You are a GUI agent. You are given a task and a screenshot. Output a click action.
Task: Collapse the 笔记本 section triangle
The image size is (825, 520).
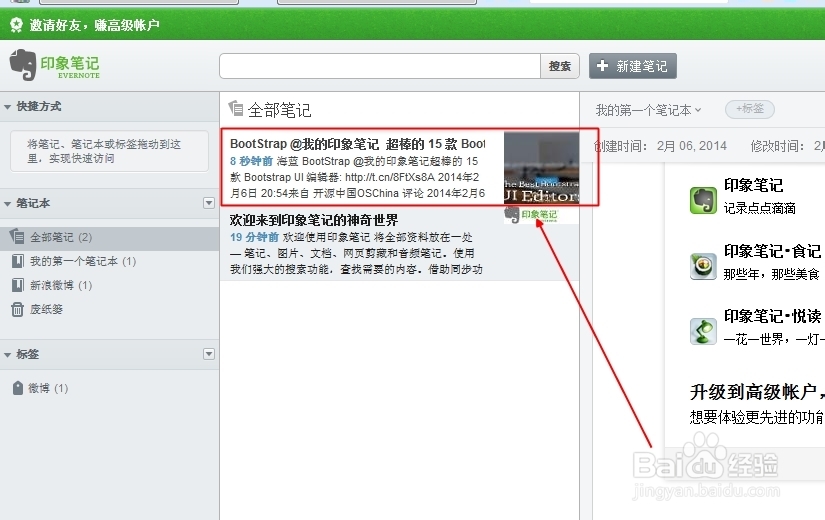click(7, 204)
